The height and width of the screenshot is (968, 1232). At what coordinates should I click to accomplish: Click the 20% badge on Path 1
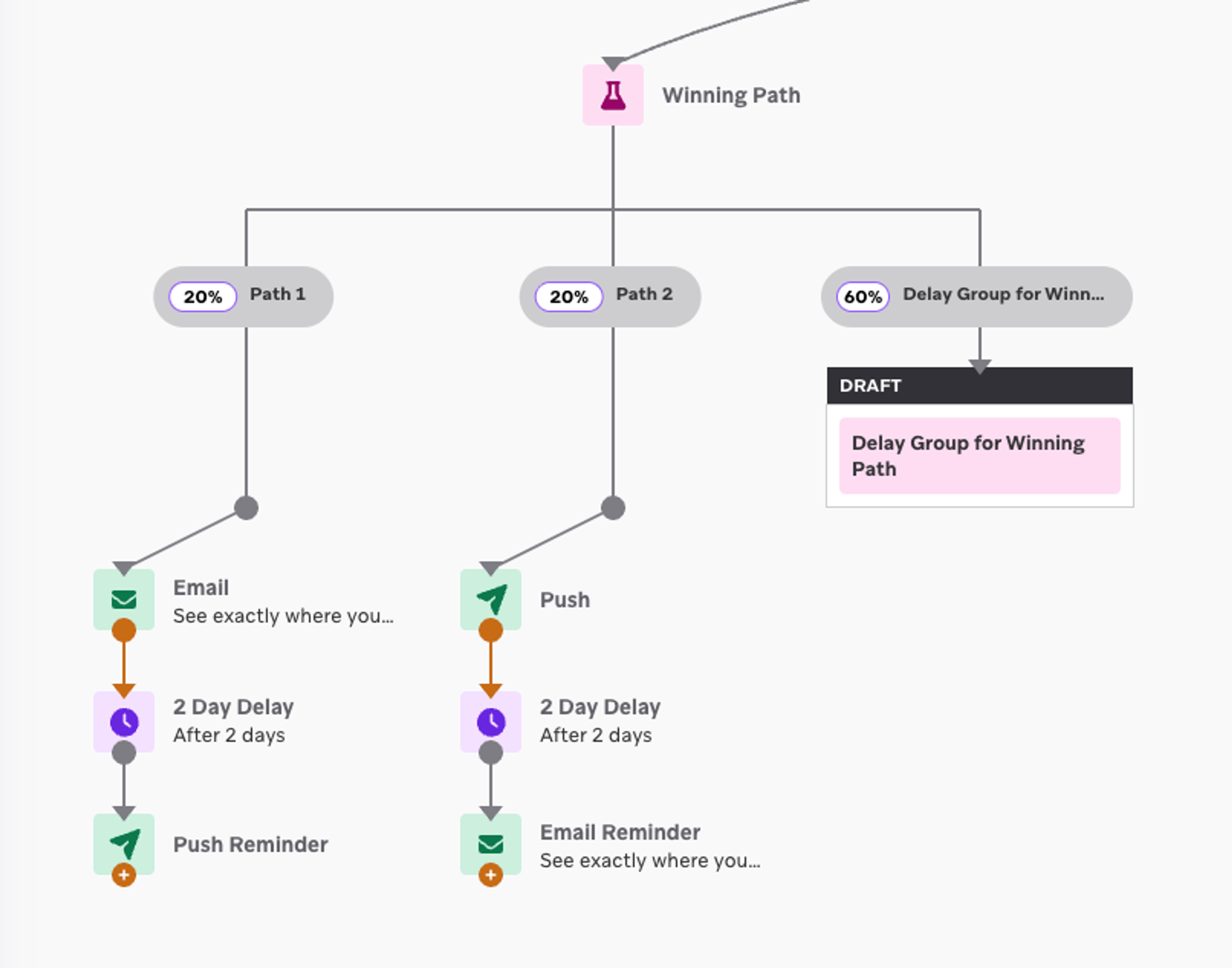click(203, 297)
